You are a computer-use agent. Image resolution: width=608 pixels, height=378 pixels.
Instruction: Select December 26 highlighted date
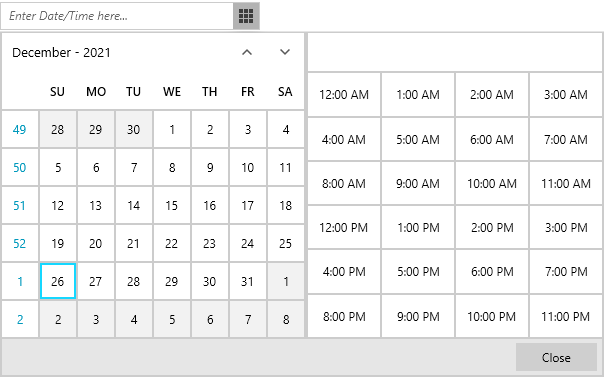click(58, 281)
